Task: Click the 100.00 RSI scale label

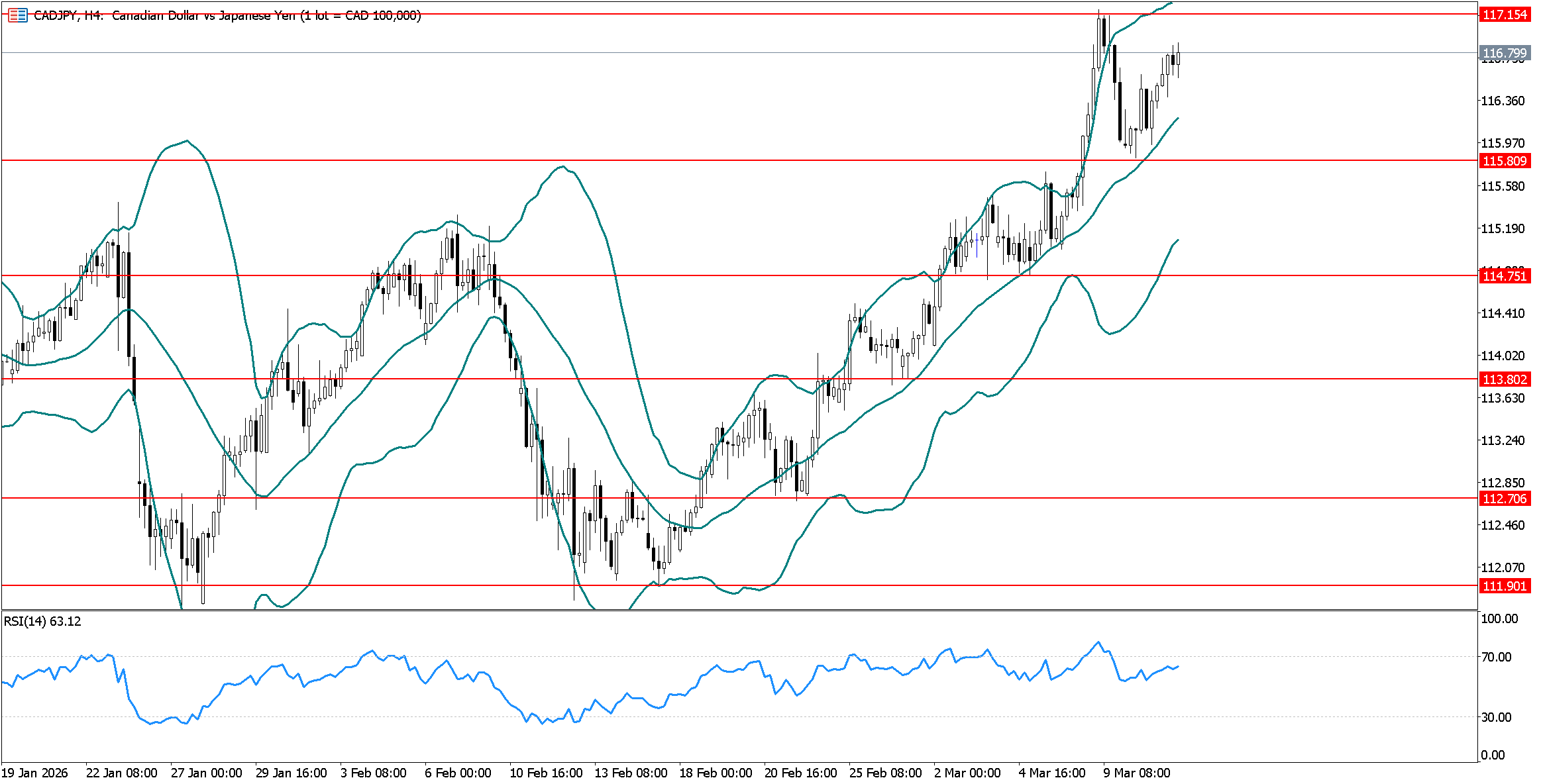Action: tap(1499, 618)
